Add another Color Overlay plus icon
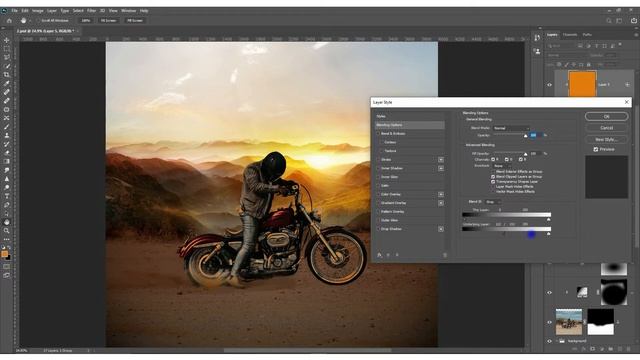Viewport: 640px width, 360px height. [x=441, y=194]
